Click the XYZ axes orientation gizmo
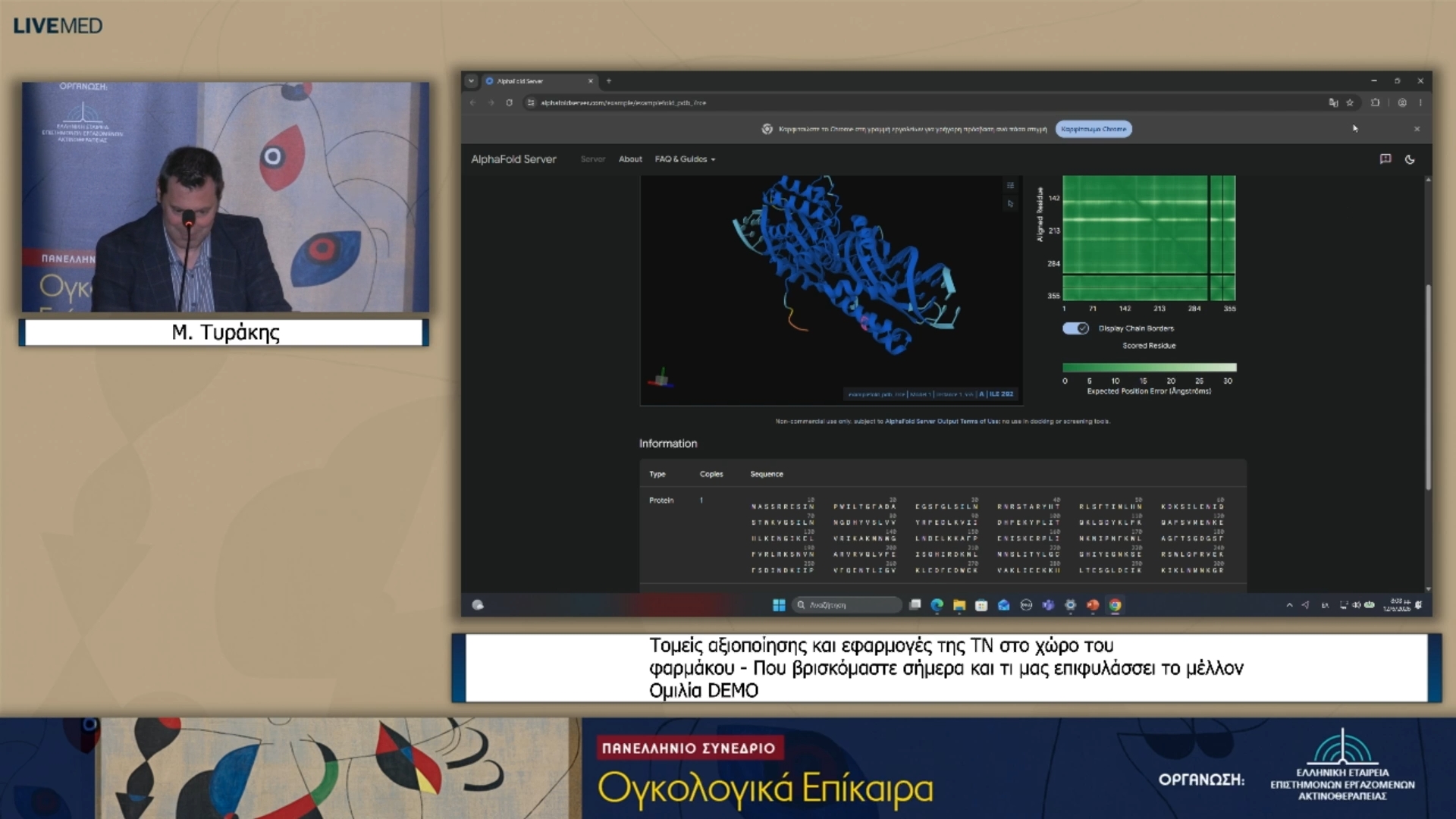Screen dimensions: 1456x819 pyautogui.click(x=662, y=378)
